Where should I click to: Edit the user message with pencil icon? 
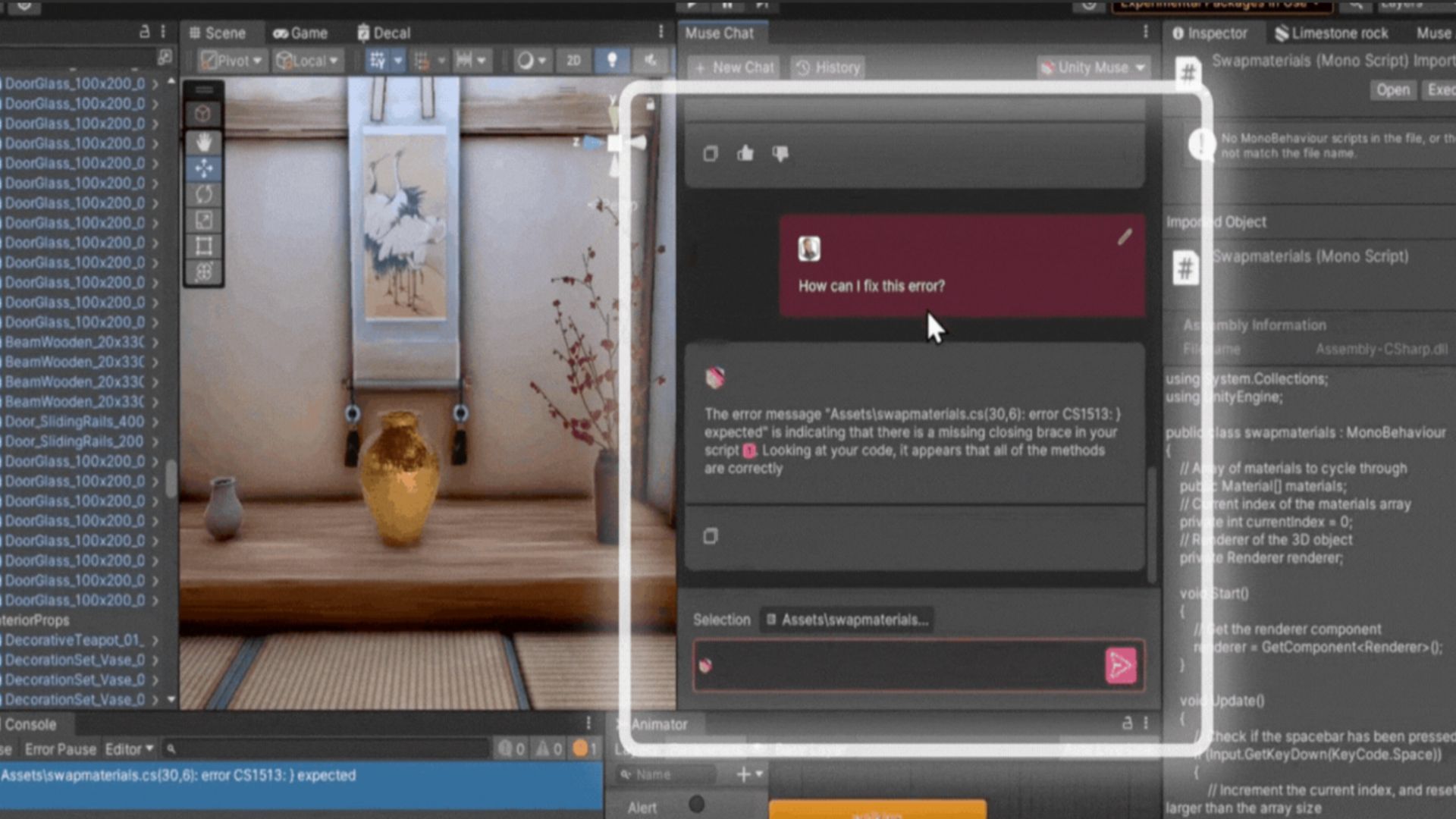1125,237
